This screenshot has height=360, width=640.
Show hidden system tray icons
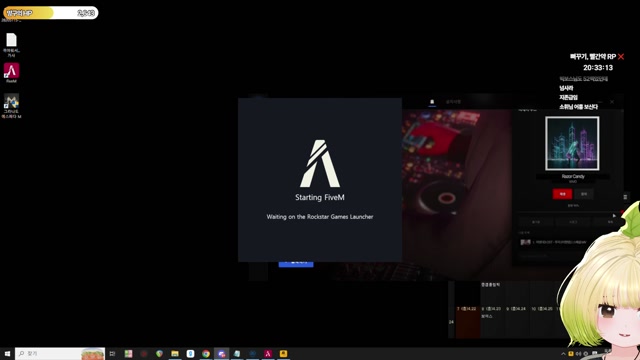point(563,354)
